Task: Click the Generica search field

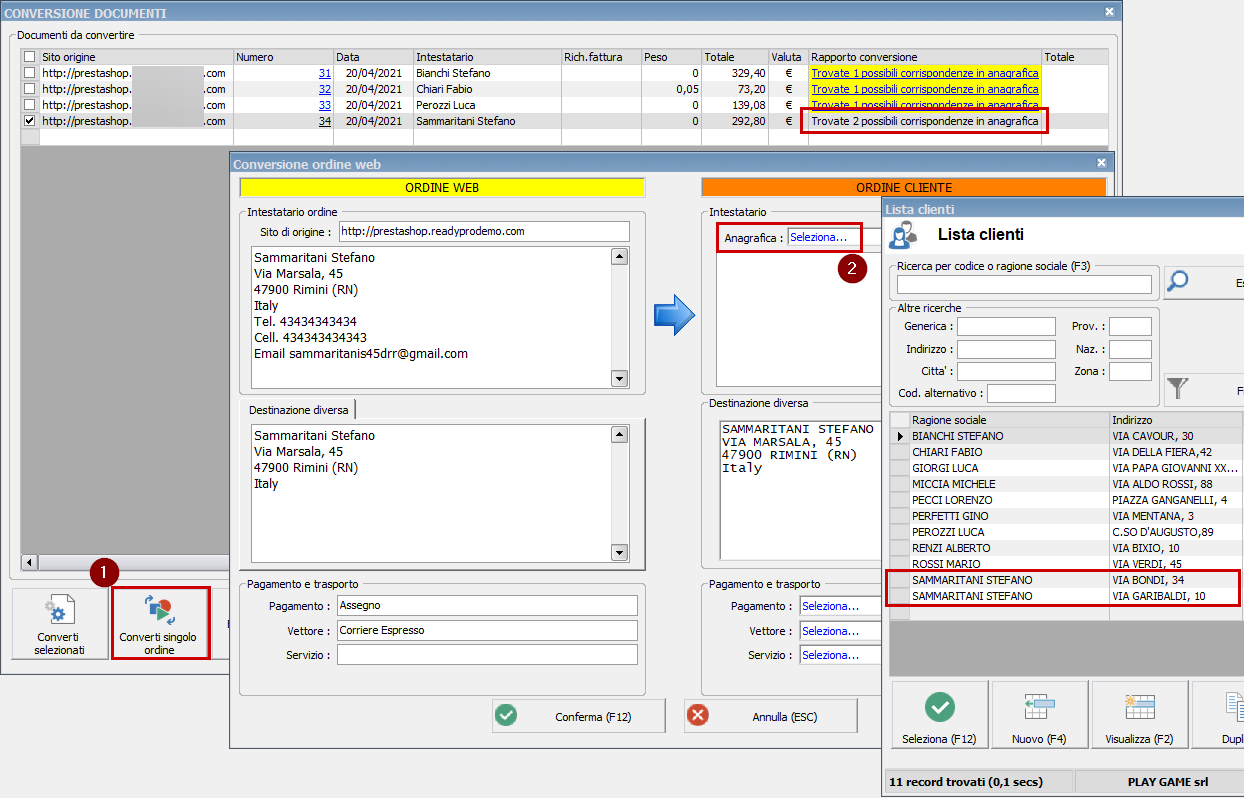Action: click(1006, 326)
